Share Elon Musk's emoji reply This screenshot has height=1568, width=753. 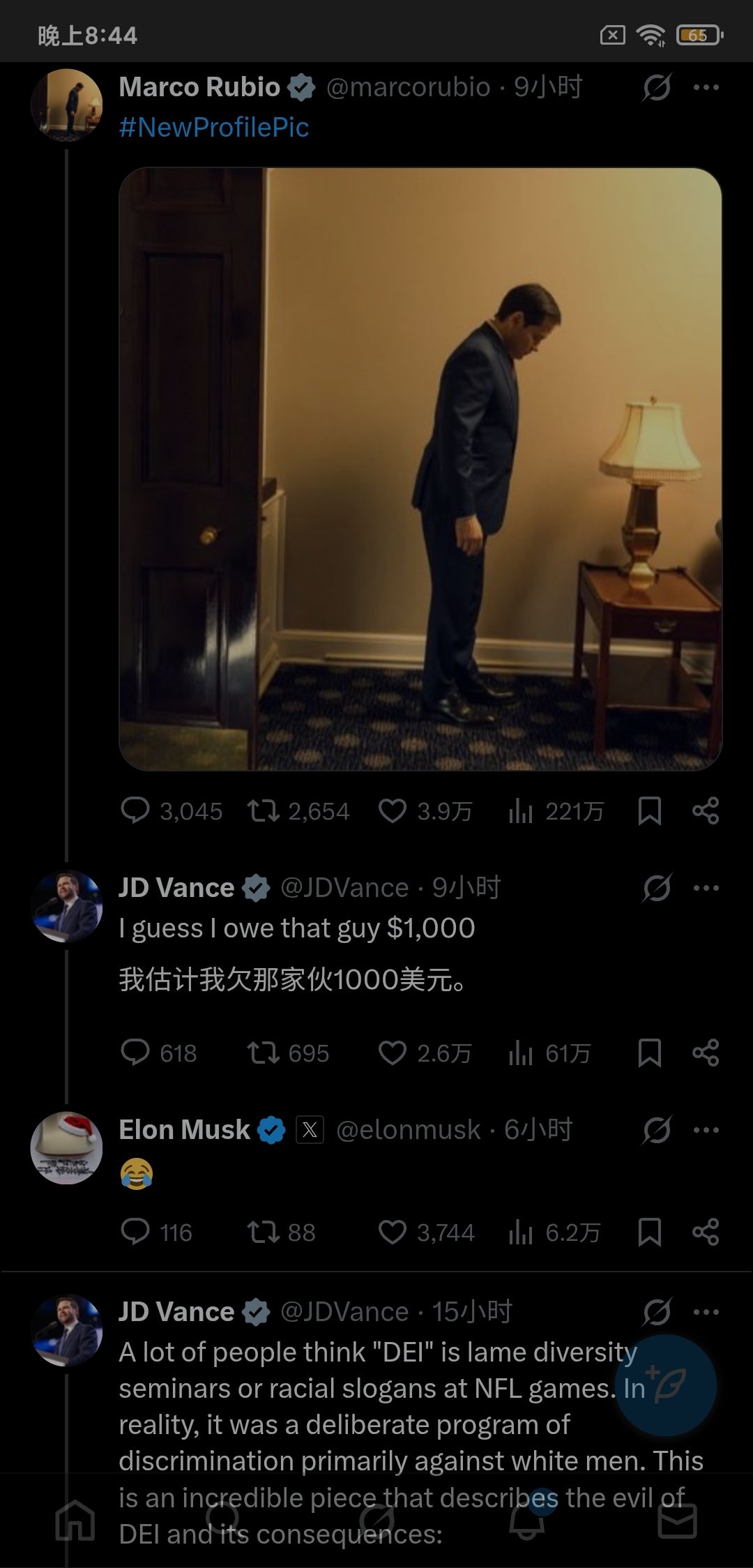click(706, 1232)
